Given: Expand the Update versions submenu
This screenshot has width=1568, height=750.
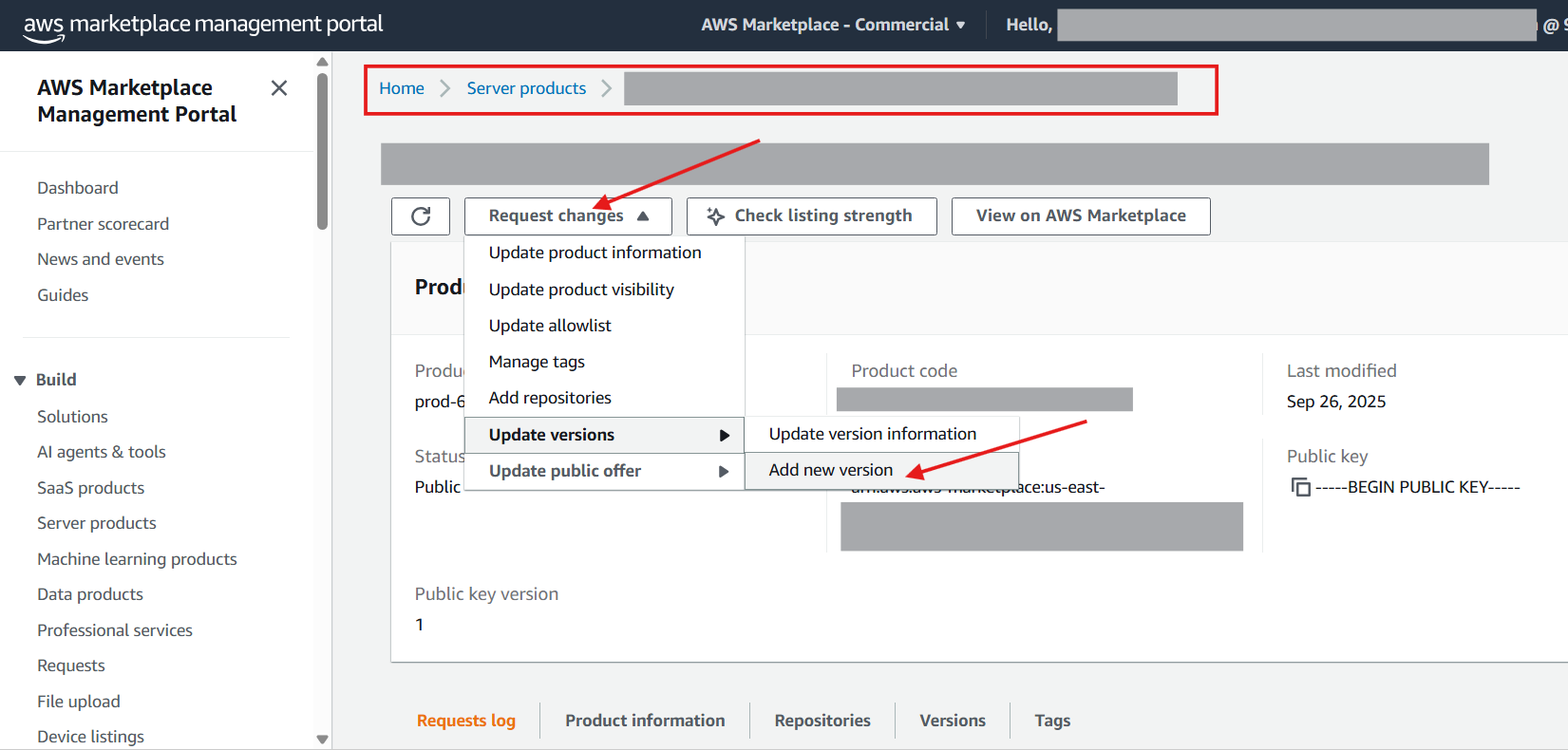Looking at the screenshot, I should click(604, 435).
